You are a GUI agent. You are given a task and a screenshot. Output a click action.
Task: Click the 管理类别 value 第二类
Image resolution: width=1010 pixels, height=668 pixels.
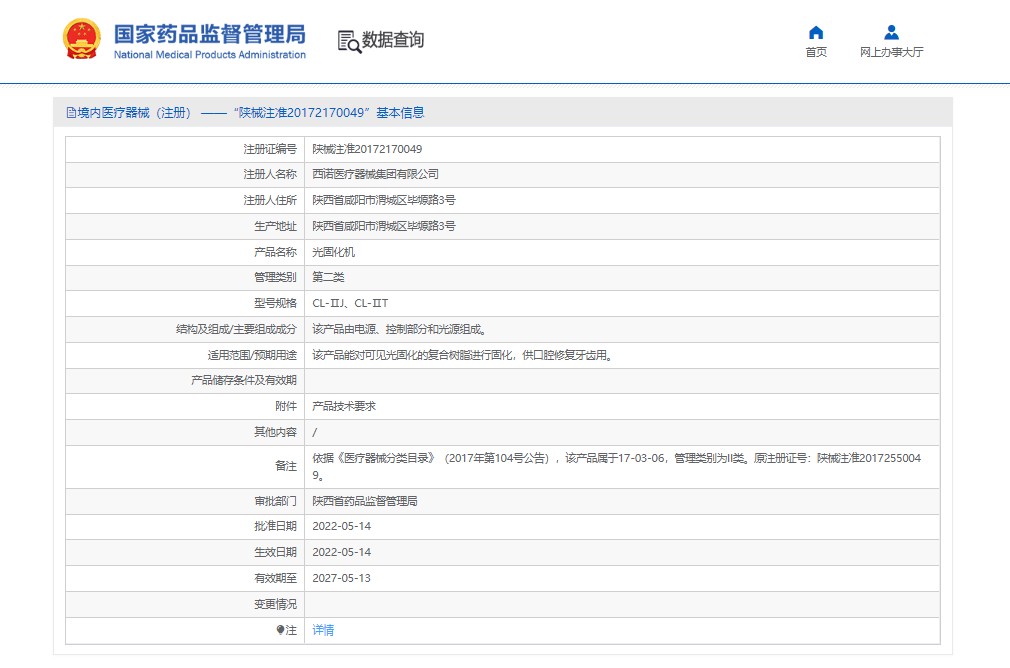328,277
